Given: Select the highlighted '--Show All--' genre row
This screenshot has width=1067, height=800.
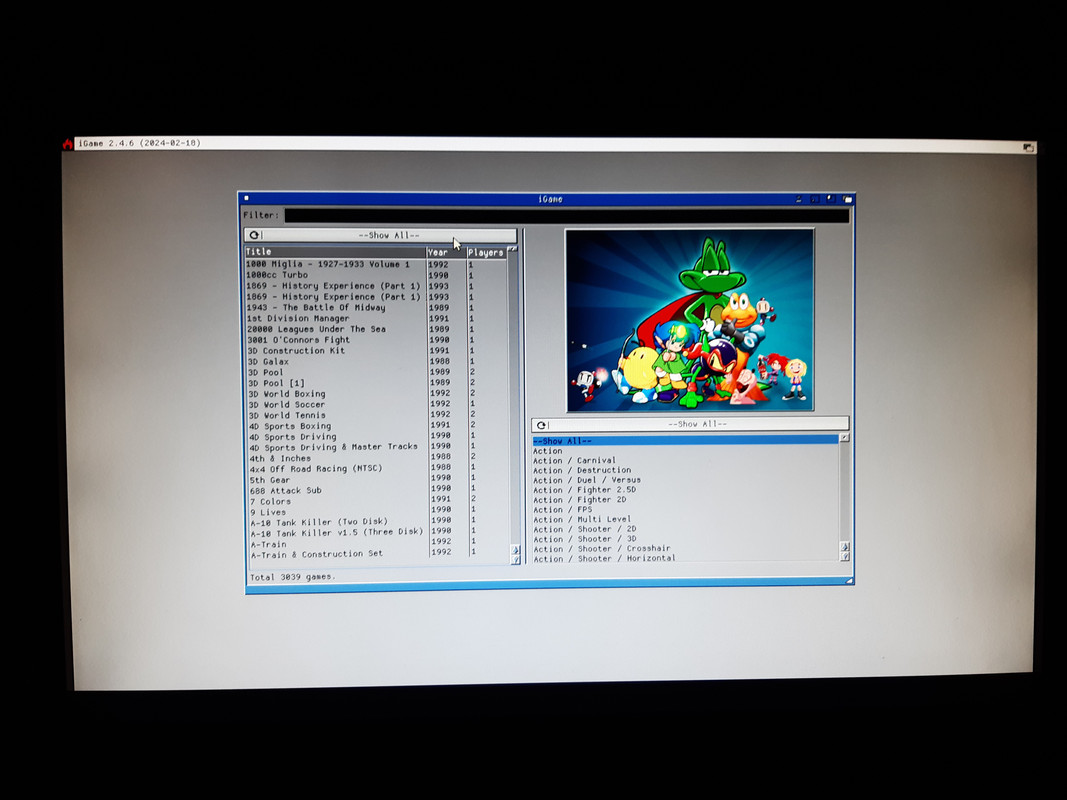Looking at the screenshot, I should (685, 441).
